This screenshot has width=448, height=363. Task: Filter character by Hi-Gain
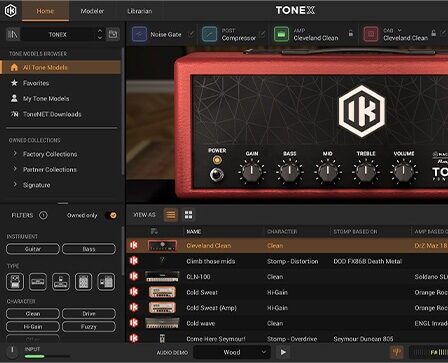(33, 327)
